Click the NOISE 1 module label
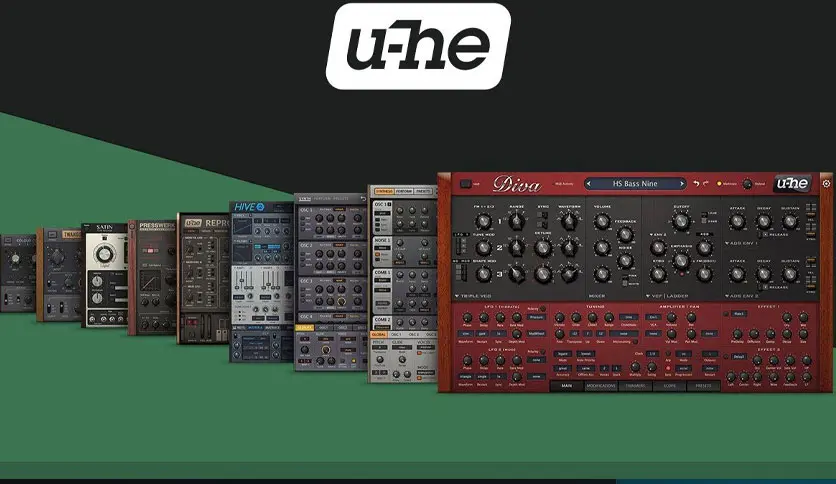This screenshot has width=836, height=484. coord(382,240)
